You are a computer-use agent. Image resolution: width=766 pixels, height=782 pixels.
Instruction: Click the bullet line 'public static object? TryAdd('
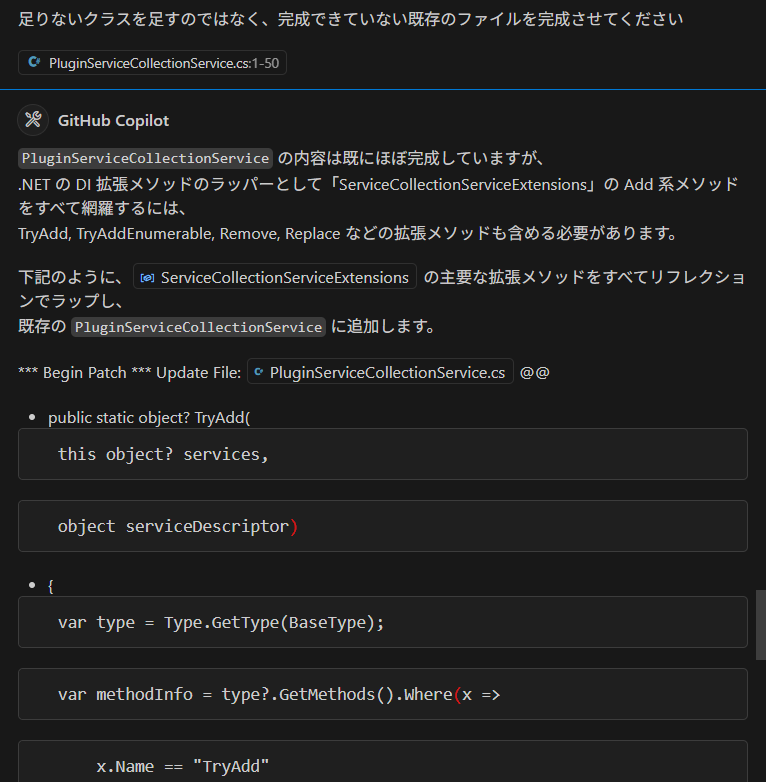coord(149,417)
